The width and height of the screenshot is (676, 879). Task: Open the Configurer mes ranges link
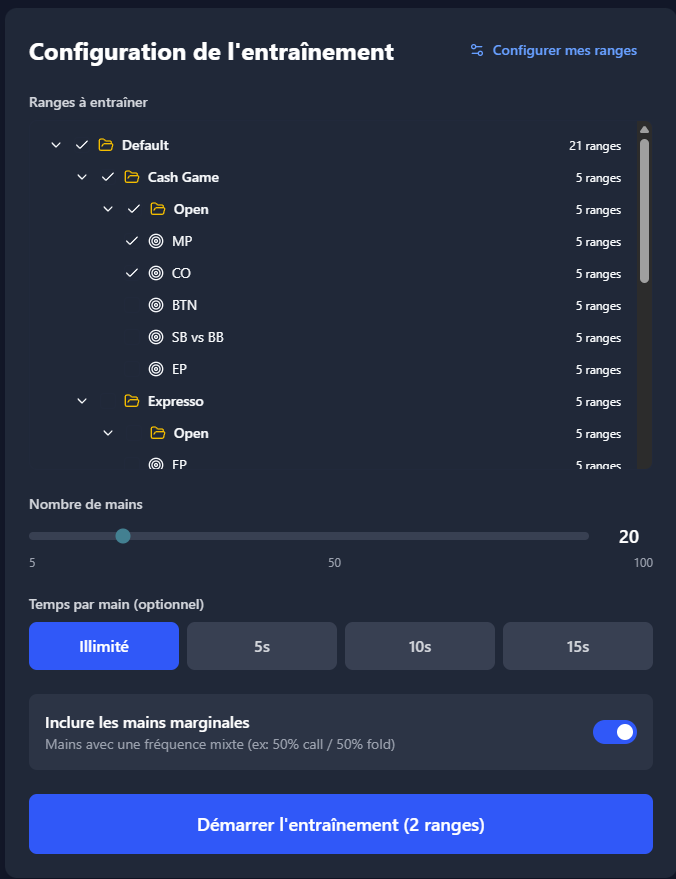[564, 50]
